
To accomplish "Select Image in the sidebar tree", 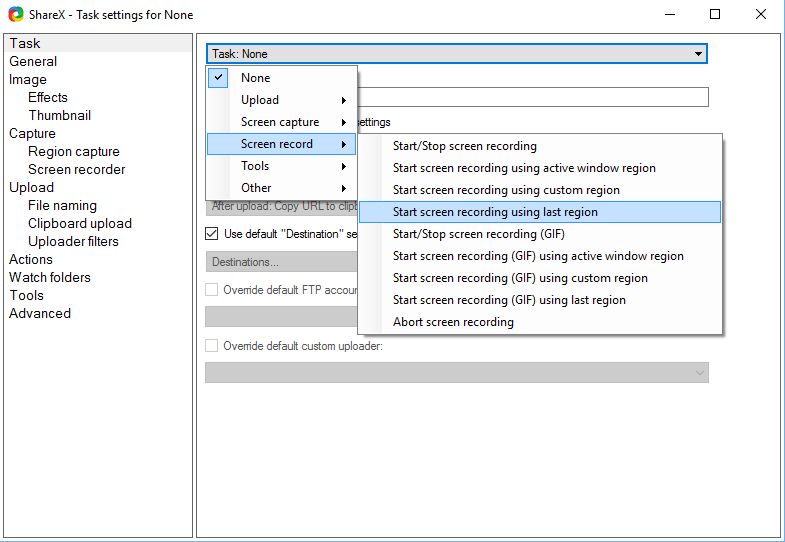I will click(x=28, y=79).
